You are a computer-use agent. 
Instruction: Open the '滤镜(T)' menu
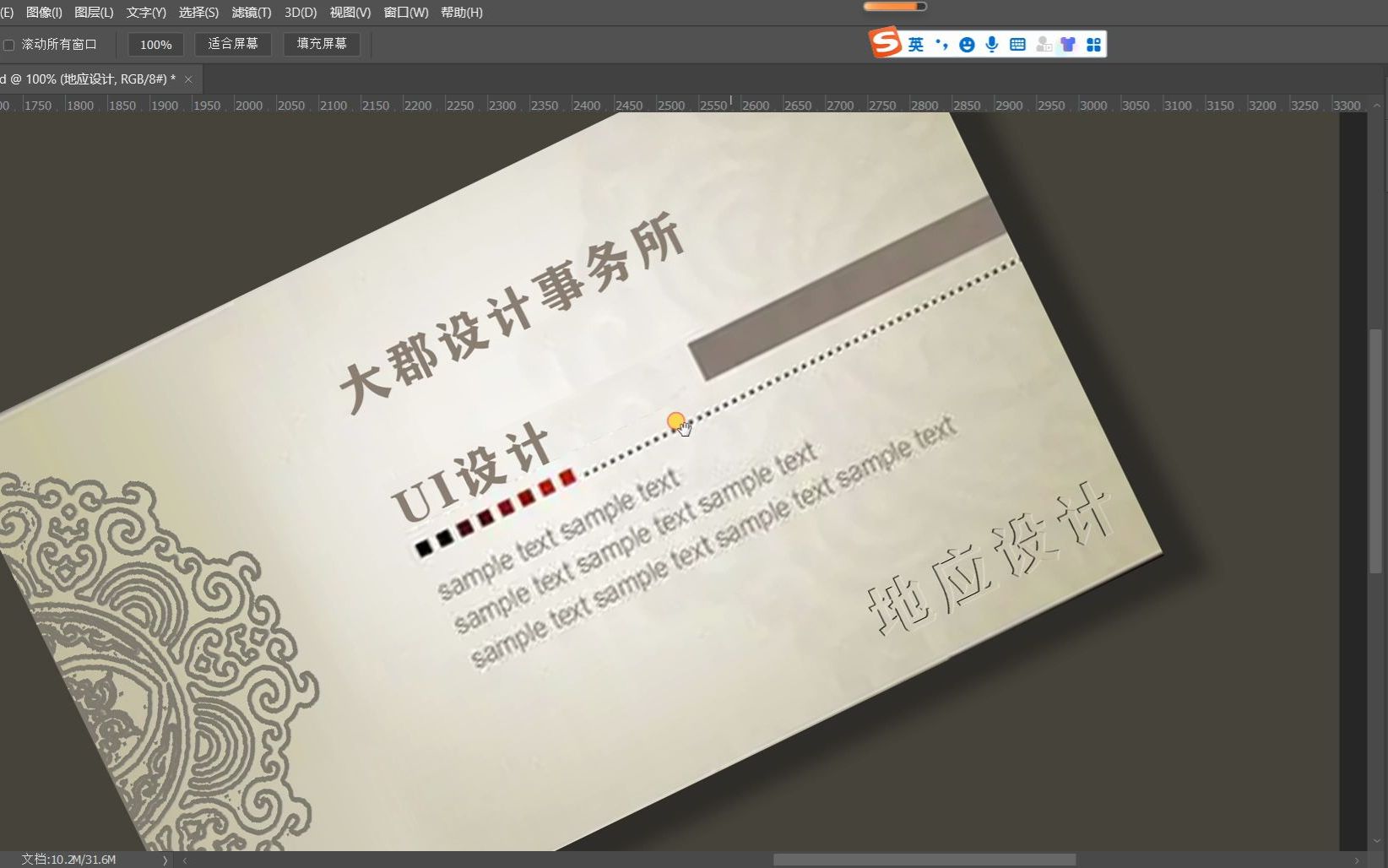[x=252, y=13]
